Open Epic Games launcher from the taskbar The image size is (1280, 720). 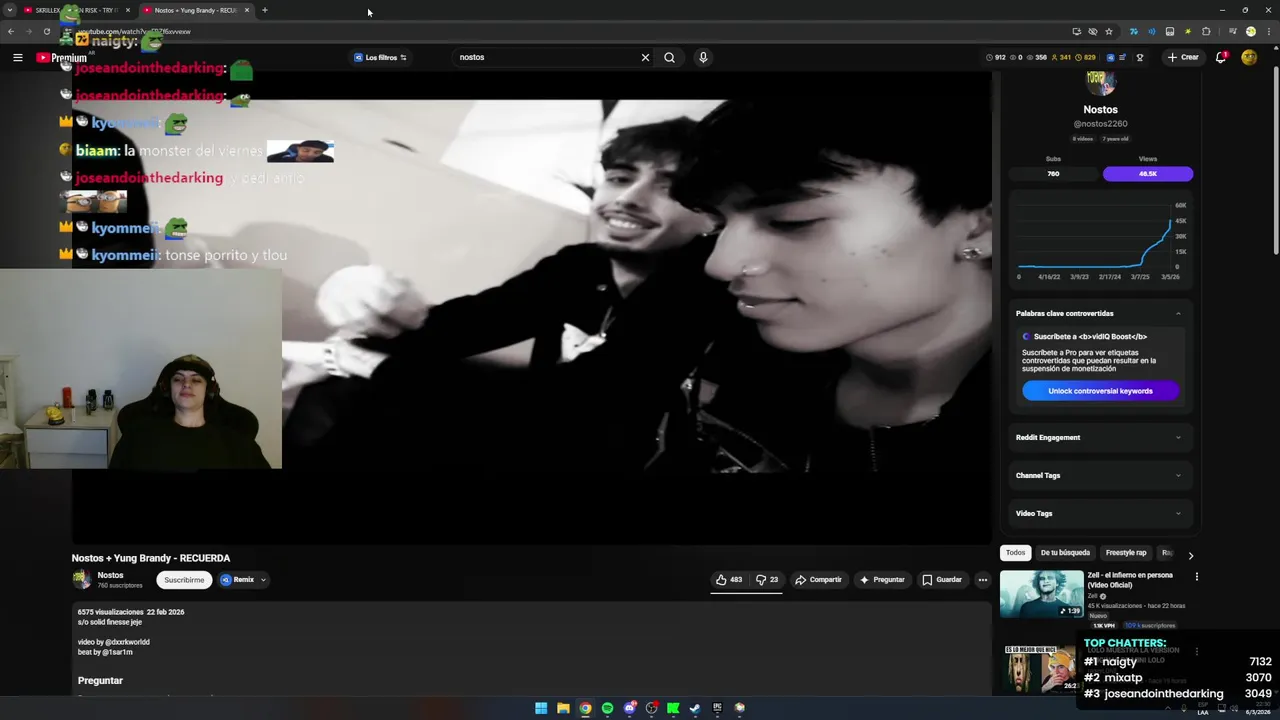coord(717,708)
